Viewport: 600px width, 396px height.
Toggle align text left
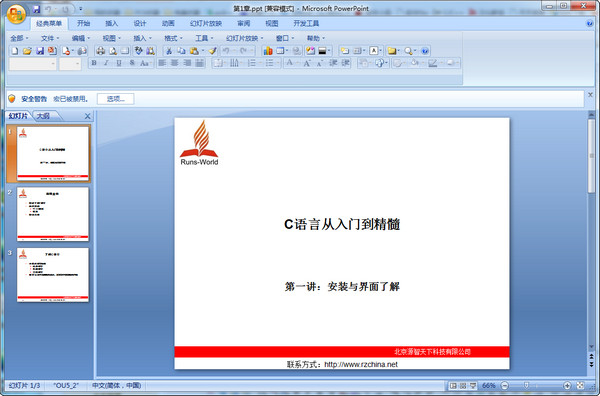click(x=162, y=63)
